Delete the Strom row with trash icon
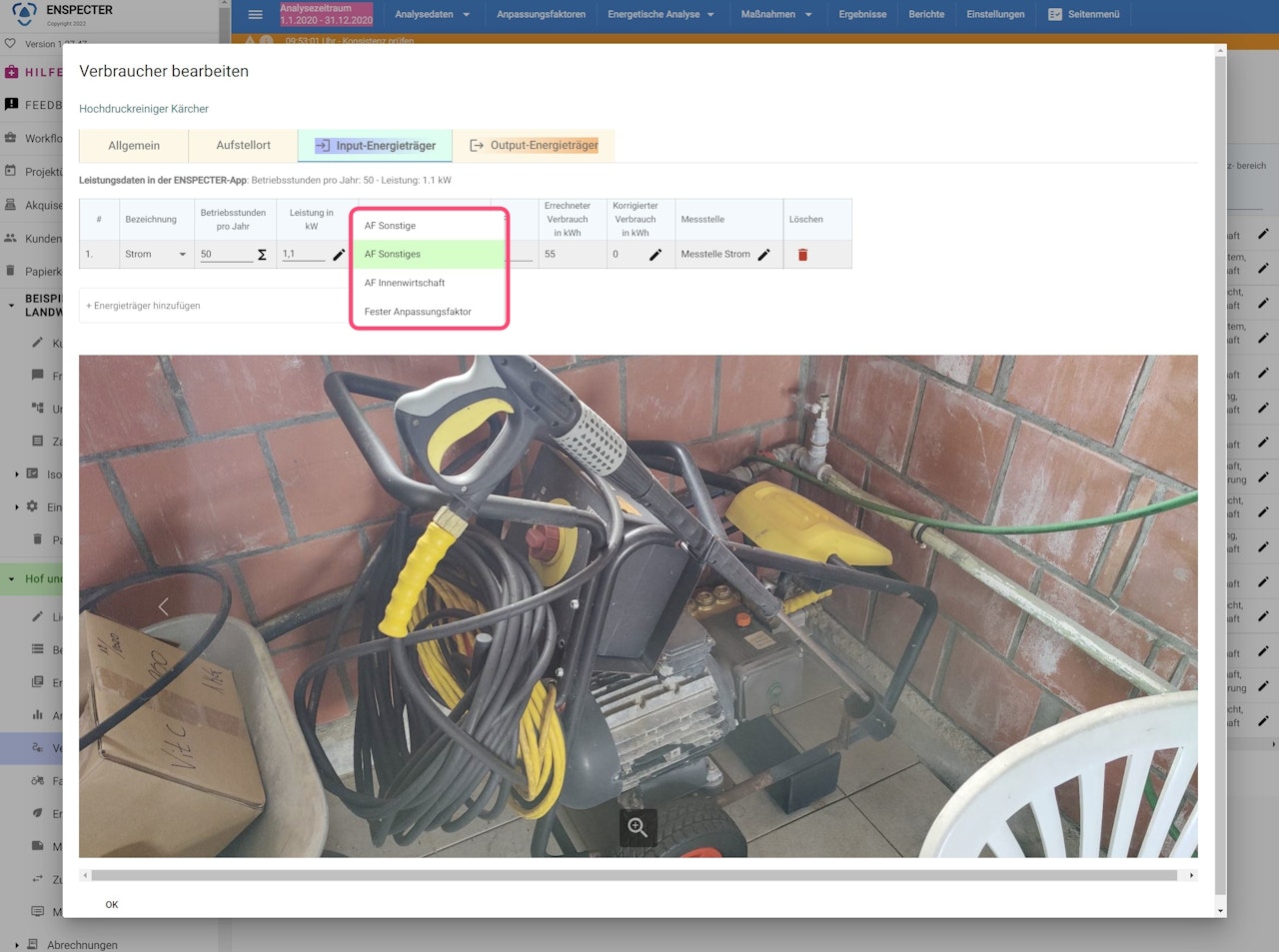Image resolution: width=1279 pixels, height=952 pixels. click(802, 255)
